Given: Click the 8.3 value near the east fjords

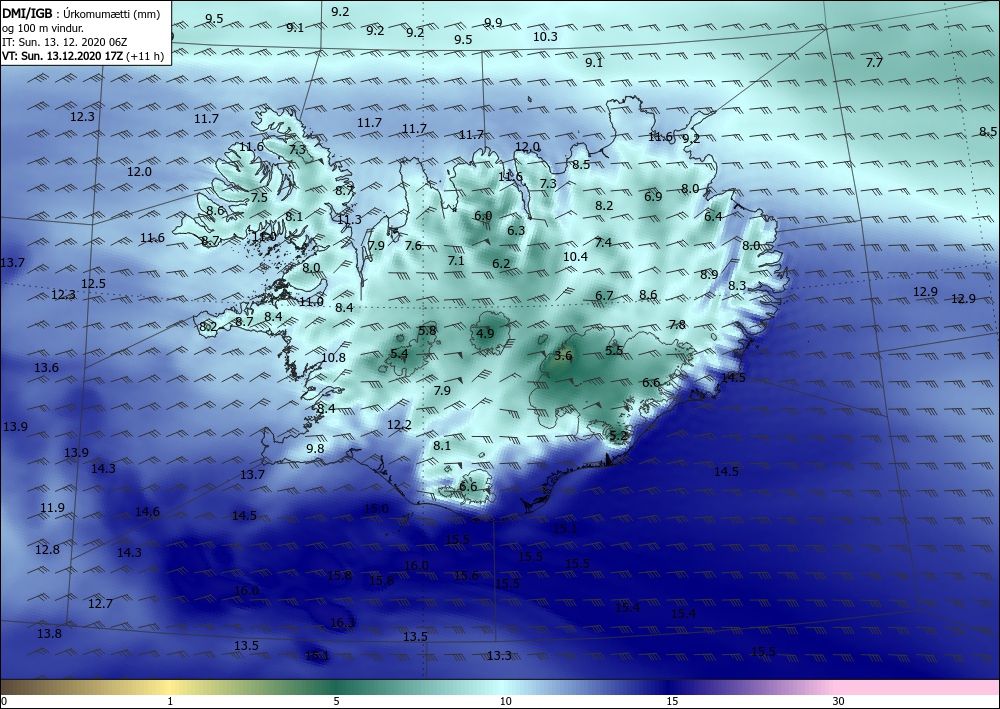Looking at the screenshot, I should (737, 286).
